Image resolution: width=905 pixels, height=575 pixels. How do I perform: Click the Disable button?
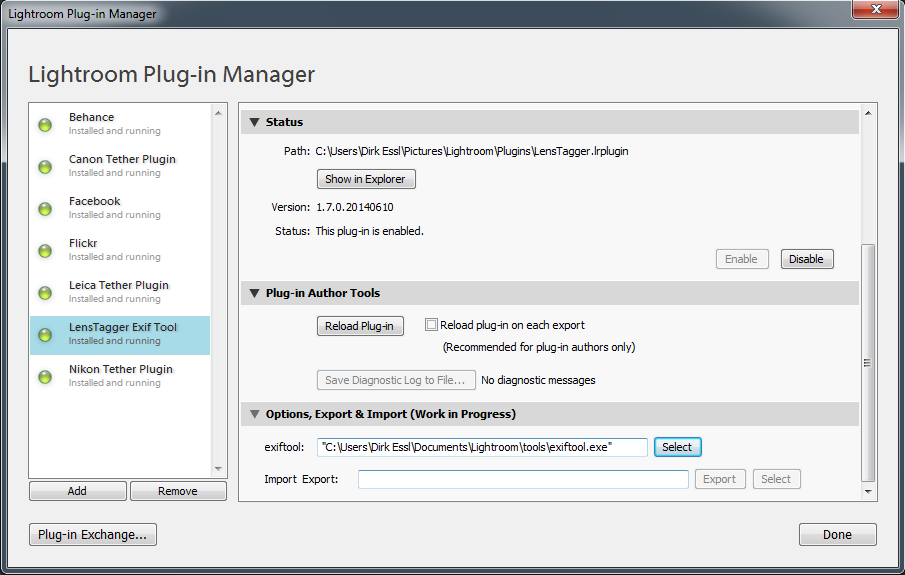coord(807,259)
